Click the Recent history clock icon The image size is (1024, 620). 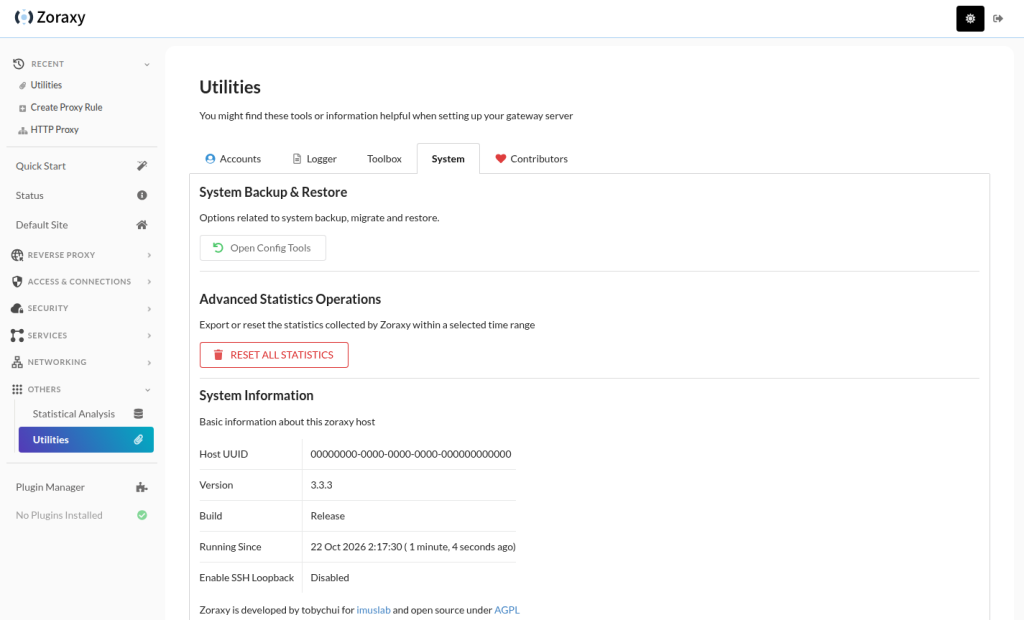[18, 63]
